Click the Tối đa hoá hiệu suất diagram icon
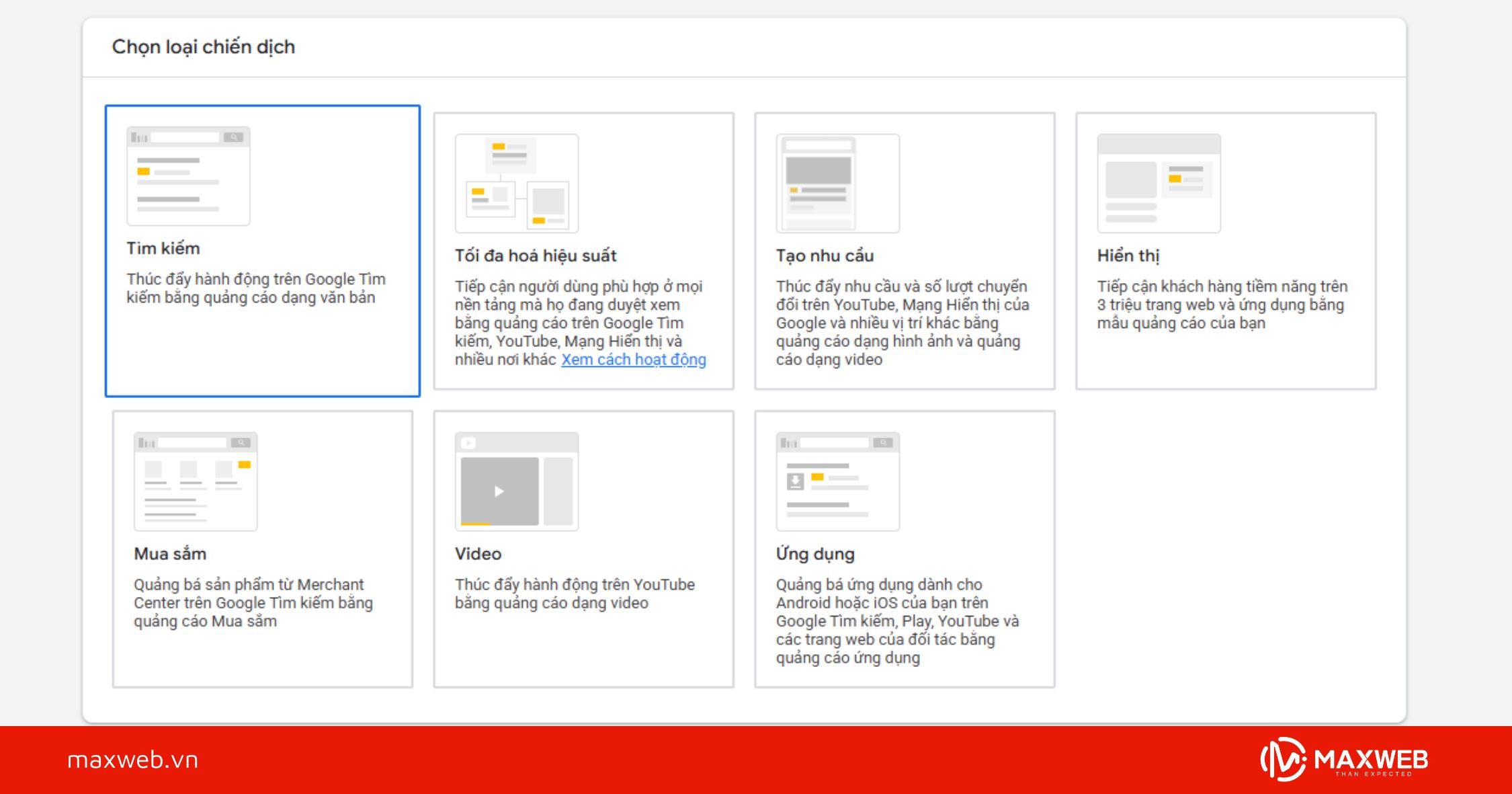This screenshot has height=794, width=1512. pyautogui.click(x=516, y=183)
